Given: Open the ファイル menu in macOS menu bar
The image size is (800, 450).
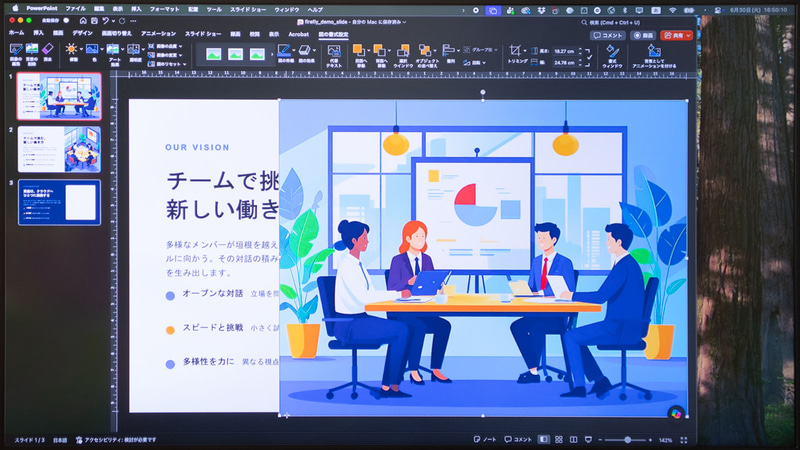Looking at the screenshot, I should pos(75,9).
